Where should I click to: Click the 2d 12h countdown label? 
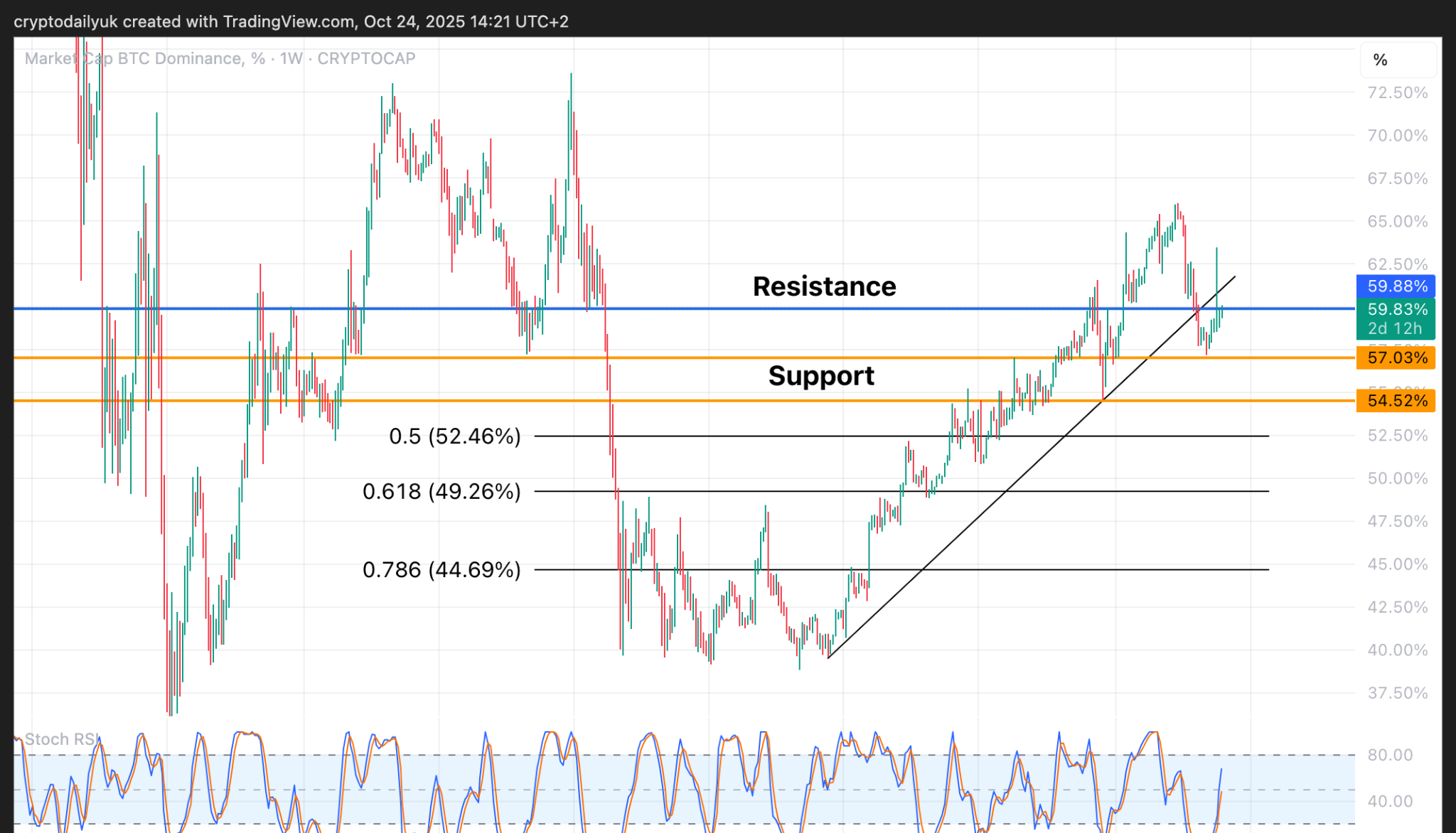[x=1394, y=328]
